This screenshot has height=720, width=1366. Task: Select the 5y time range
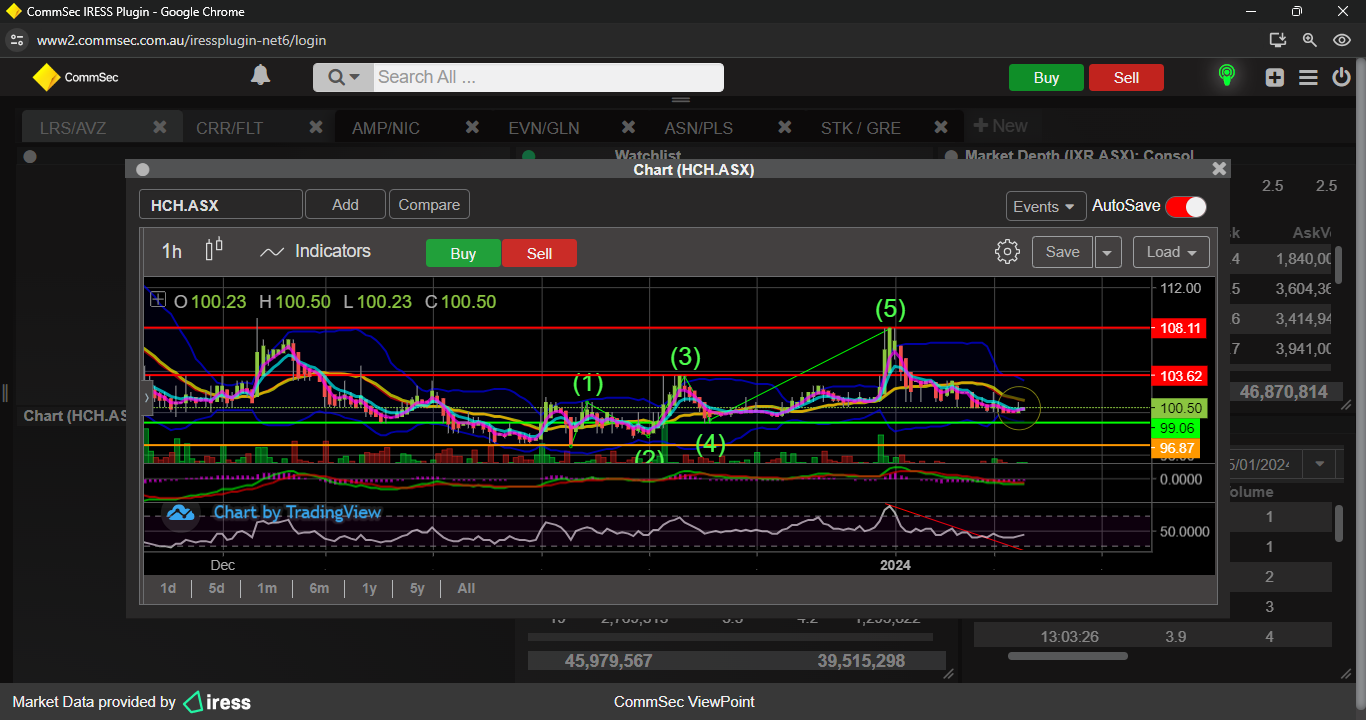tap(417, 588)
